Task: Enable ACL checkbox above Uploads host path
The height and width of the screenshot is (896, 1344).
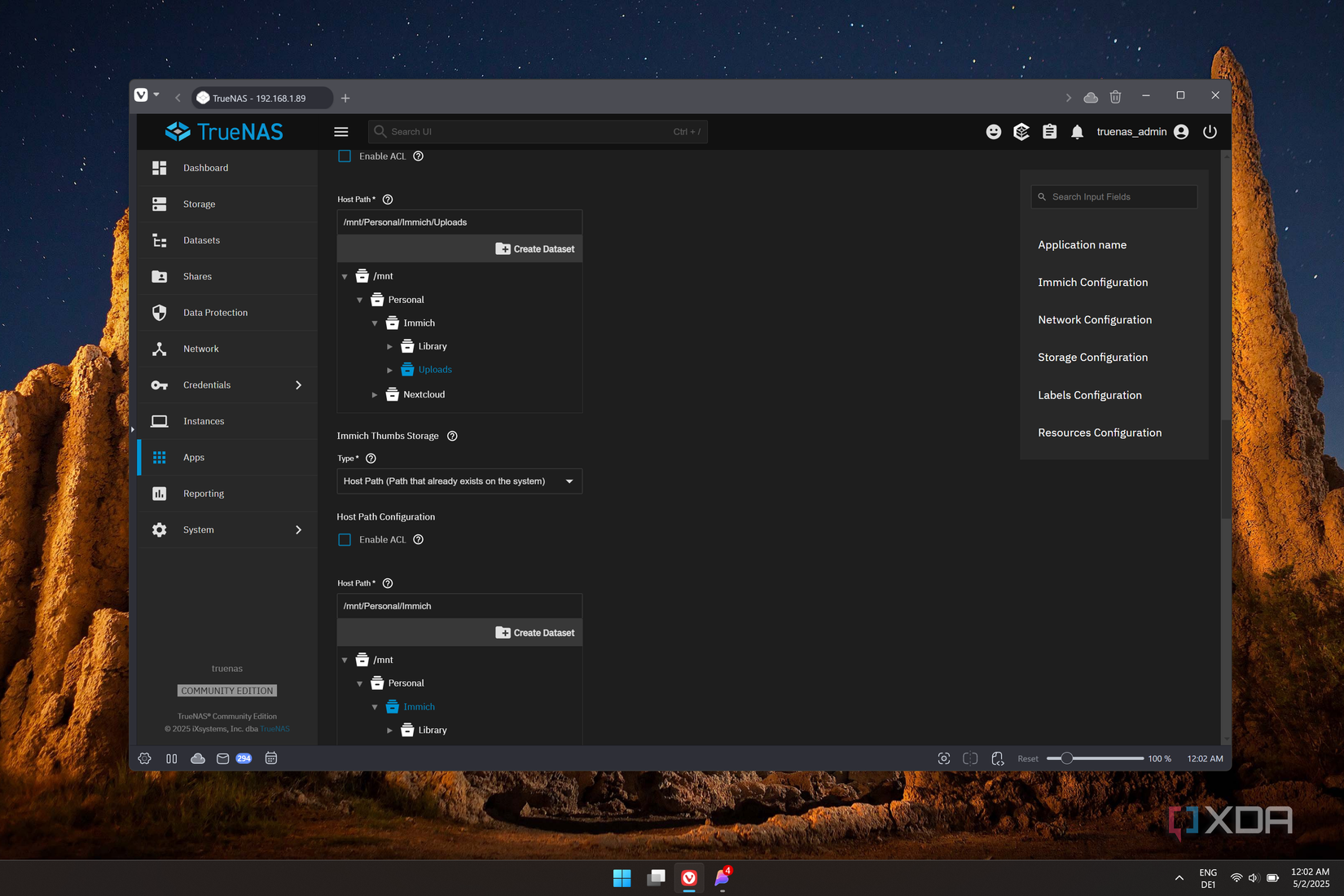Action: tap(345, 156)
